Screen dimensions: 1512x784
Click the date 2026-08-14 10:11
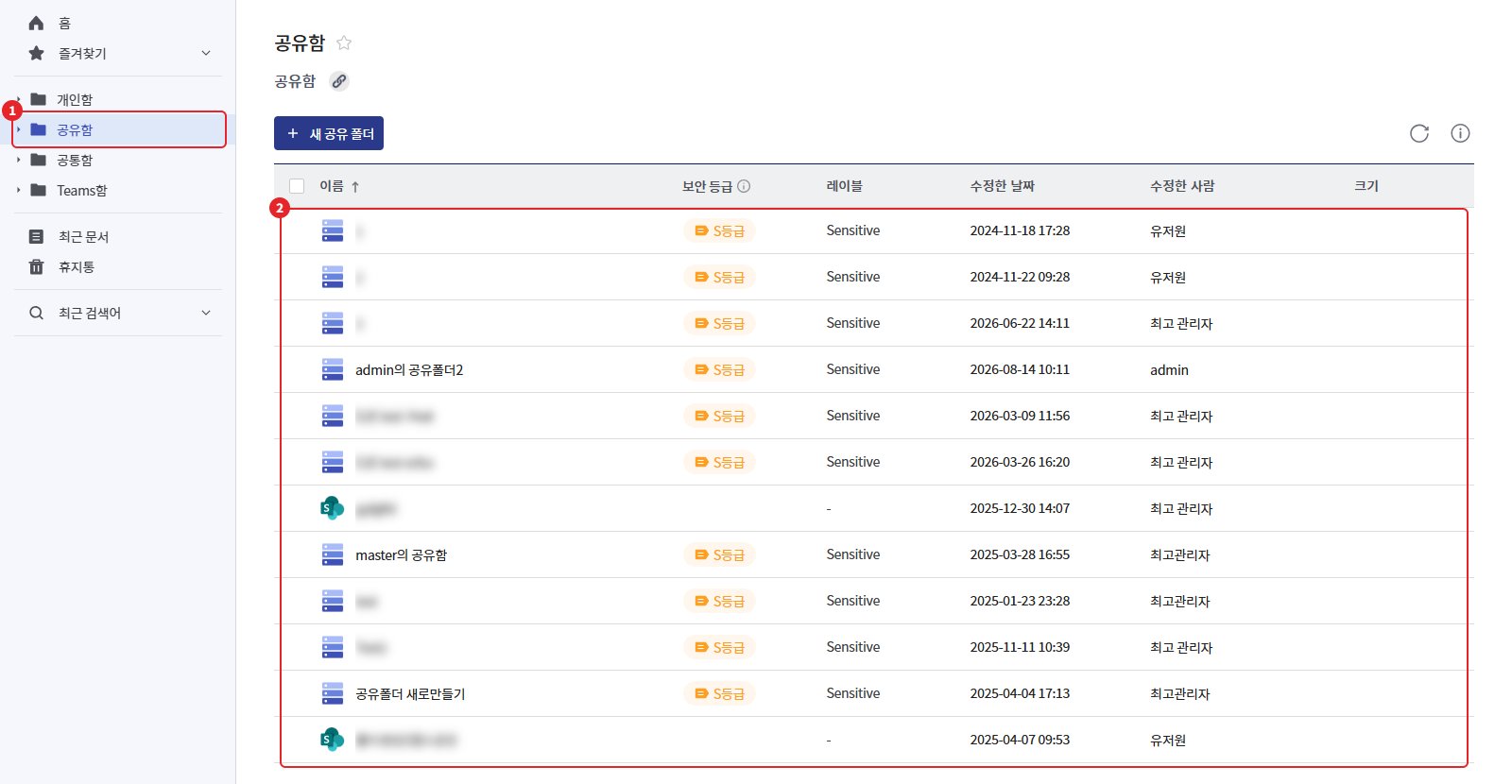point(1020,369)
